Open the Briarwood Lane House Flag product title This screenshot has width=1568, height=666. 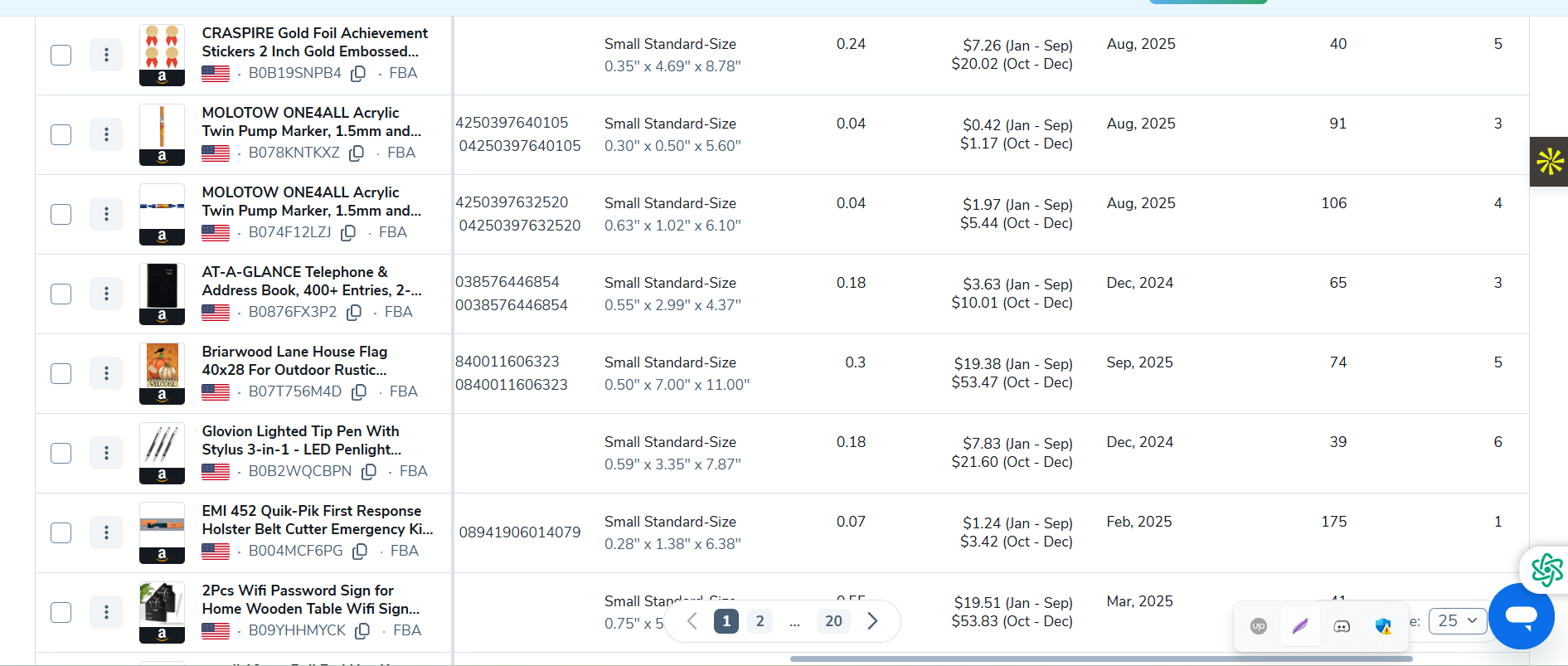tap(294, 361)
